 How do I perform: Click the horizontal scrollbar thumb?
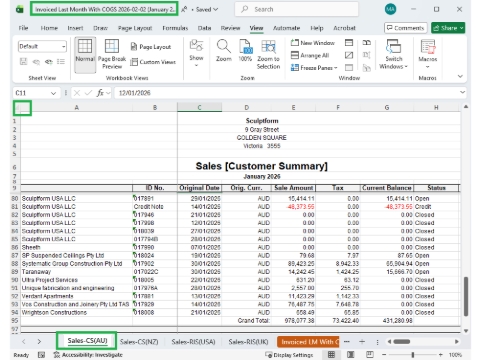pyautogui.click(x=402, y=342)
